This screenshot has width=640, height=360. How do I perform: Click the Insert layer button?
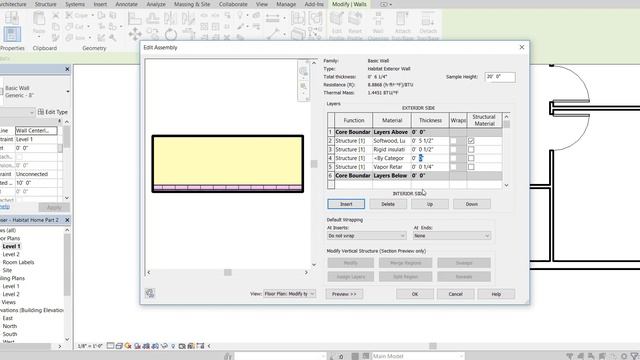point(346,204)
